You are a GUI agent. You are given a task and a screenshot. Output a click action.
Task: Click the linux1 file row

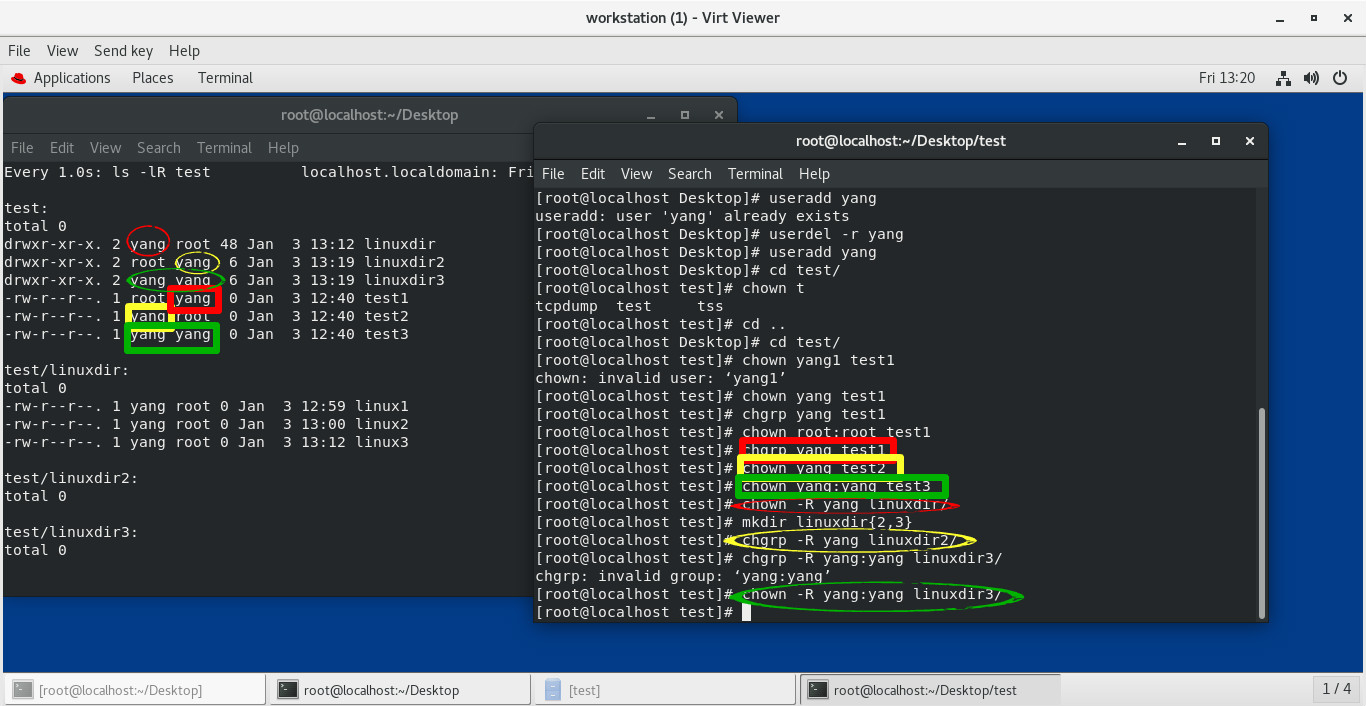click(x=207, y=406)
